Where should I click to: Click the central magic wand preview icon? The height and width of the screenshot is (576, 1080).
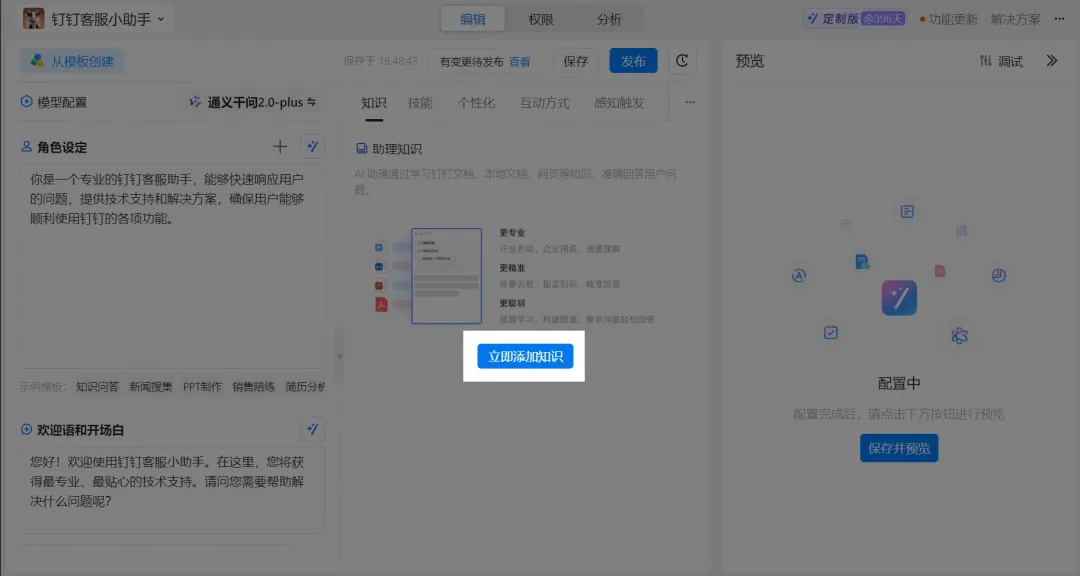point(899,298)
